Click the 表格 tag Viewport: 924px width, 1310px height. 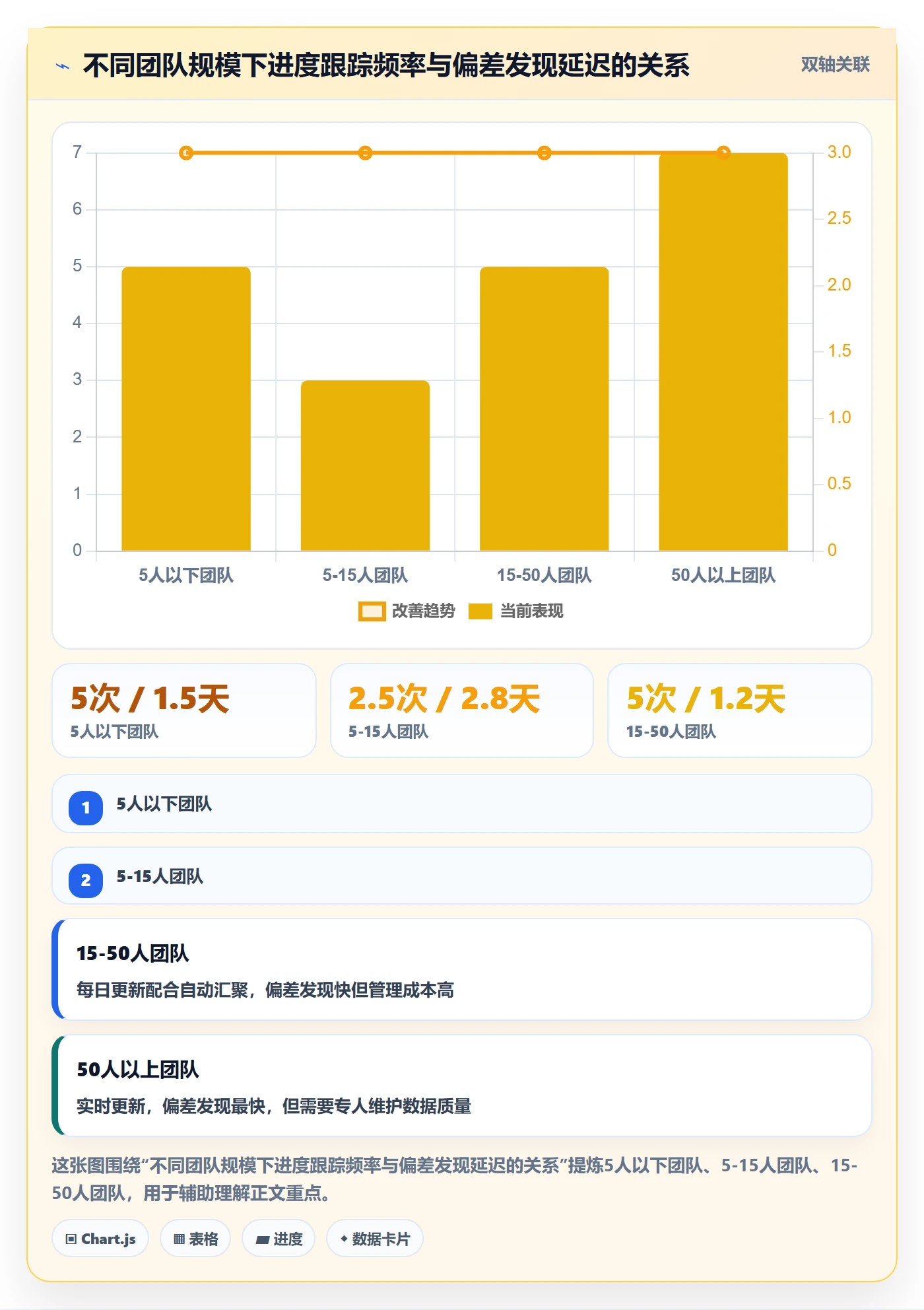pos(195,1239)
